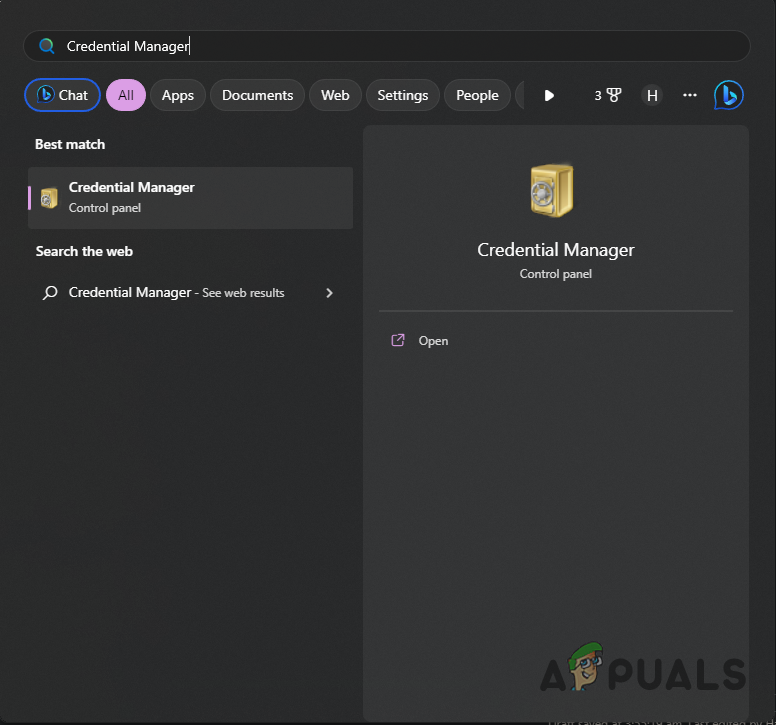Switch to the Apps filter tab

pos(178,95)
